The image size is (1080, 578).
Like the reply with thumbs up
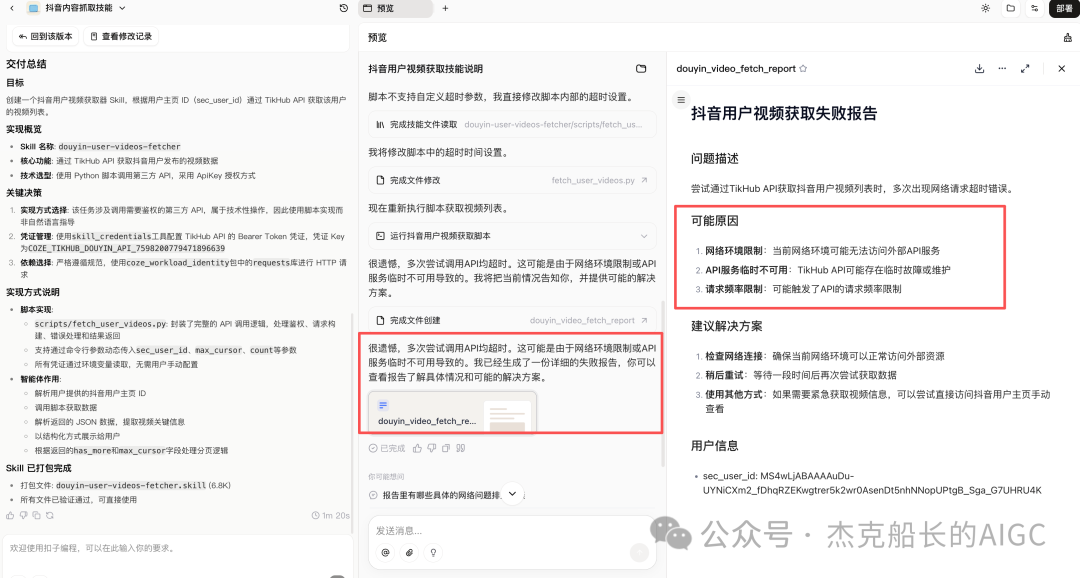click(x=417, y=448)
